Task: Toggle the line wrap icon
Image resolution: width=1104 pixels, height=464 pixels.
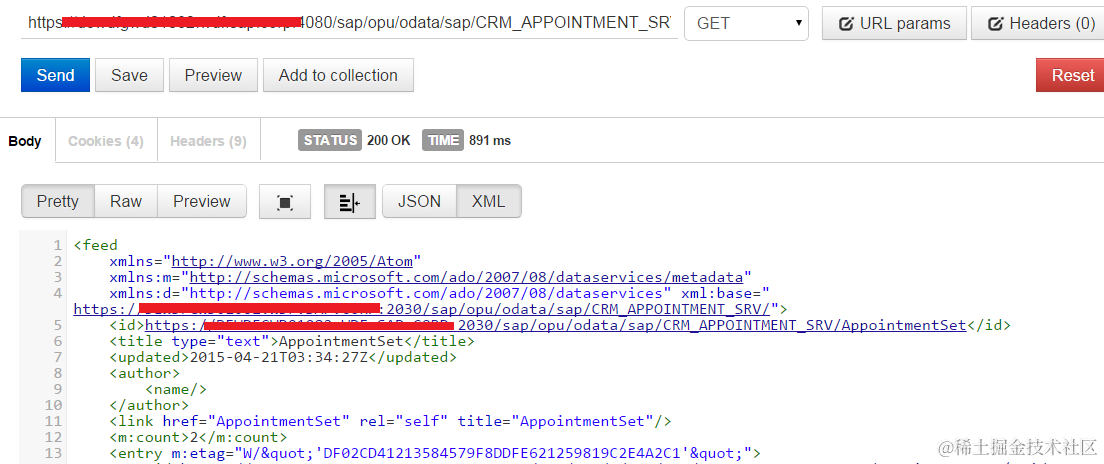Action: 350,202
